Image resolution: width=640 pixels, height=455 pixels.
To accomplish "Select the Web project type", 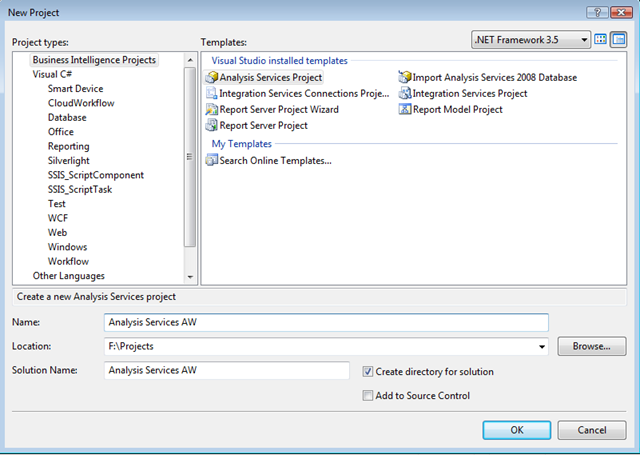I will pyautogui.click(x=58, y=233).
